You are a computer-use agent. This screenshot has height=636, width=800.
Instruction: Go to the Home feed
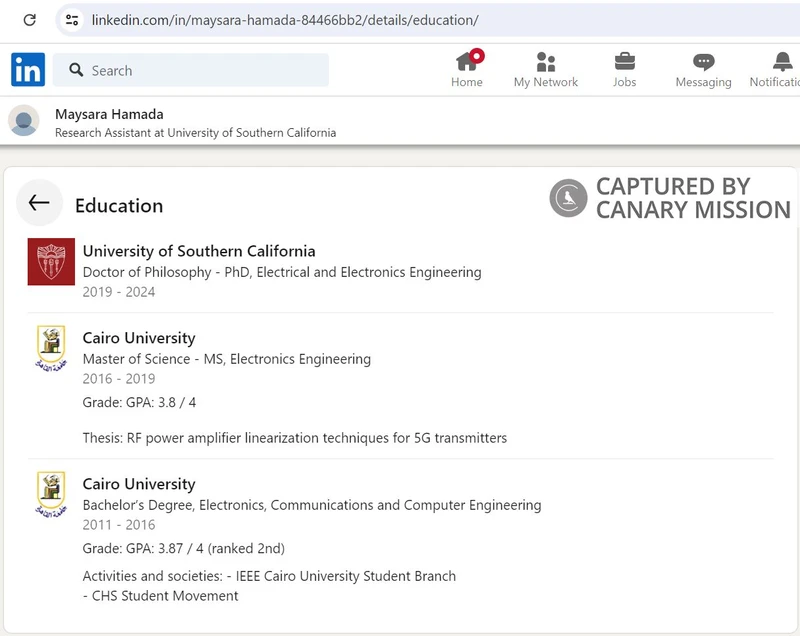467,69
